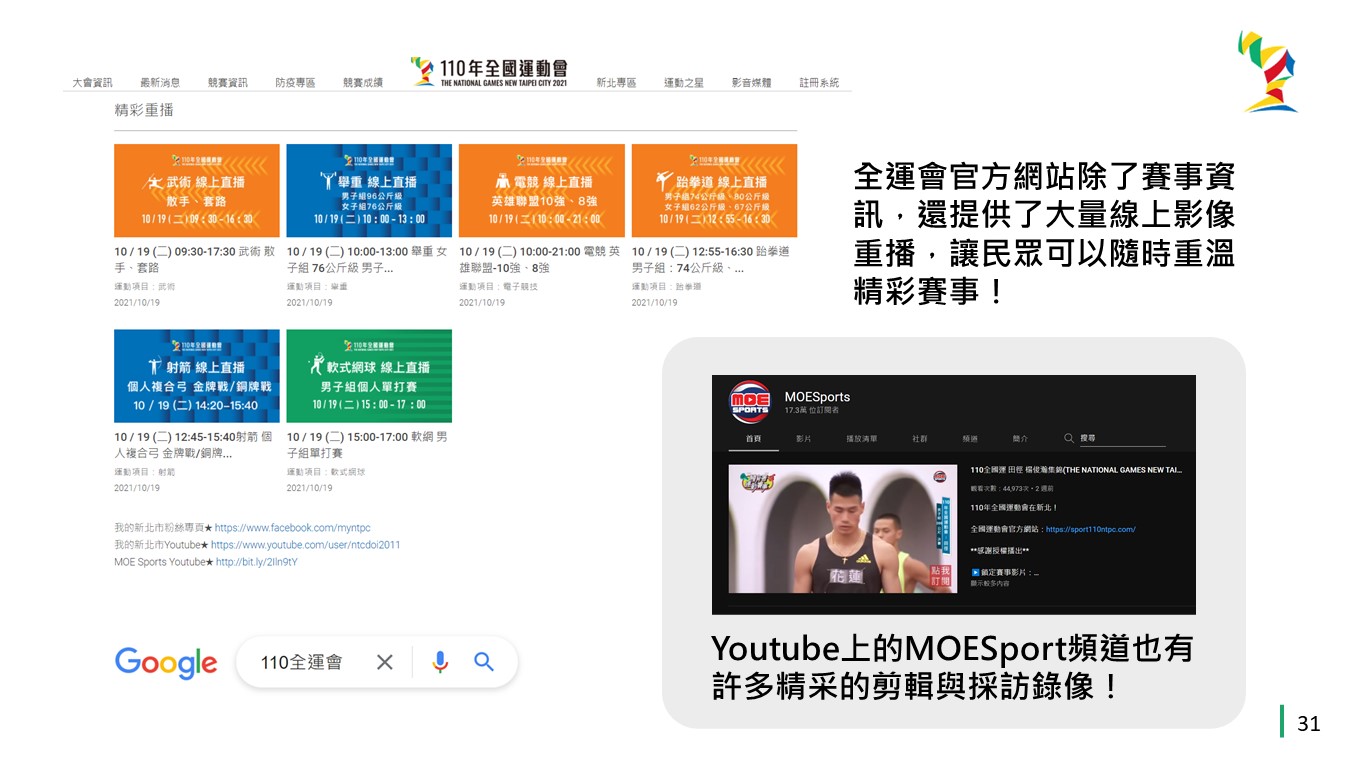Open the 武術 線上直播 replay thumbnail

click(197, 190)
